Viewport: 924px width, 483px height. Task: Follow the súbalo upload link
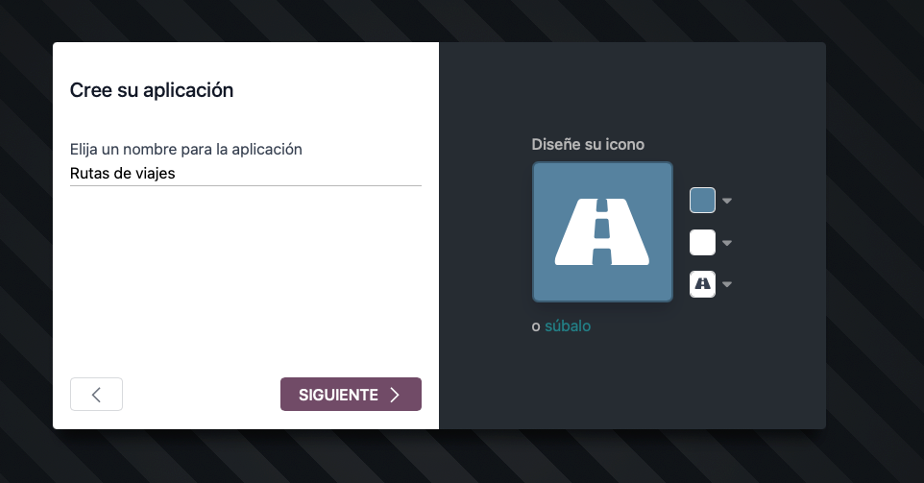pos(567,326)
